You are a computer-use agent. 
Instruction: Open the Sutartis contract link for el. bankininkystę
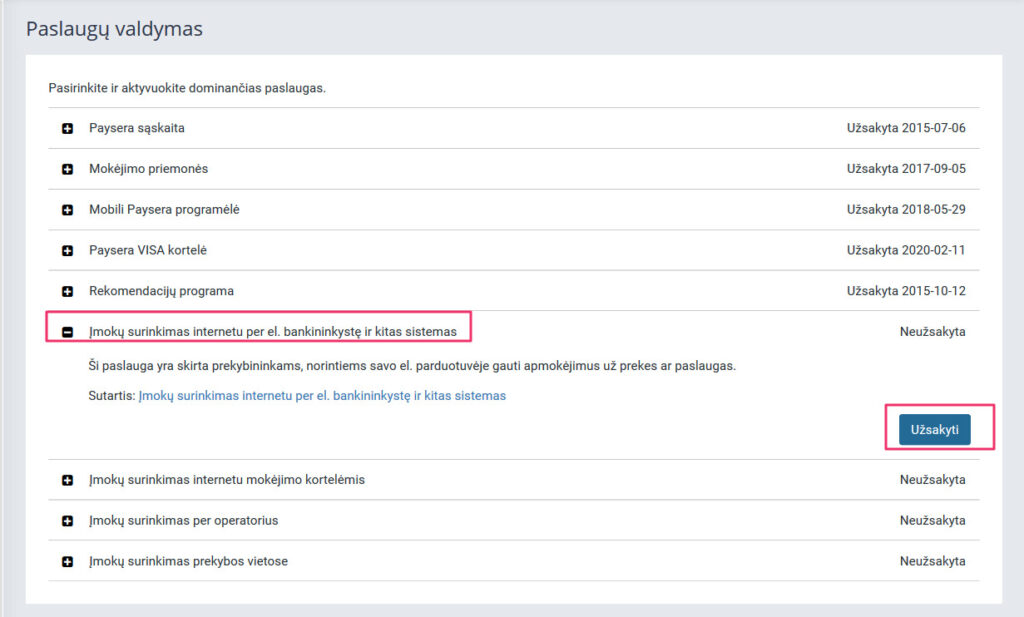(x=322, y=396)
